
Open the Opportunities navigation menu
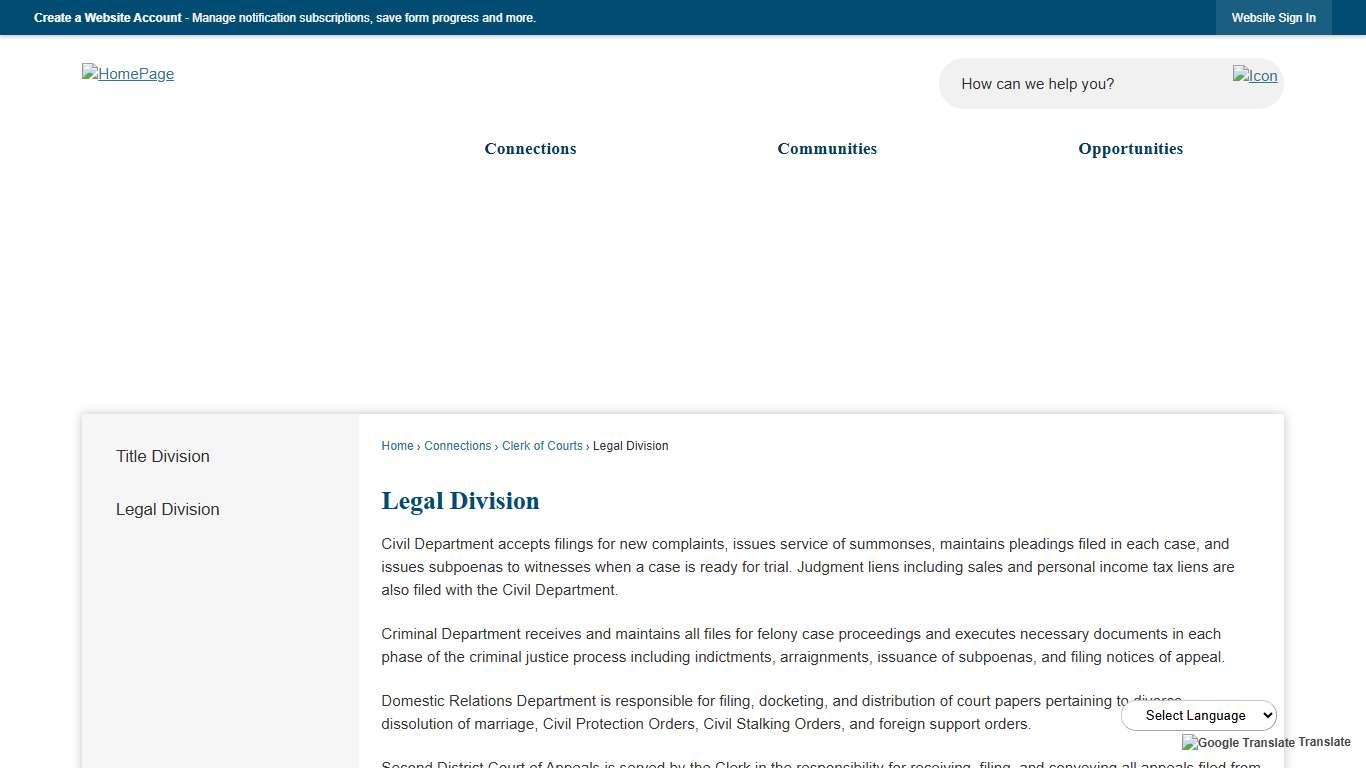(1130, 148)
